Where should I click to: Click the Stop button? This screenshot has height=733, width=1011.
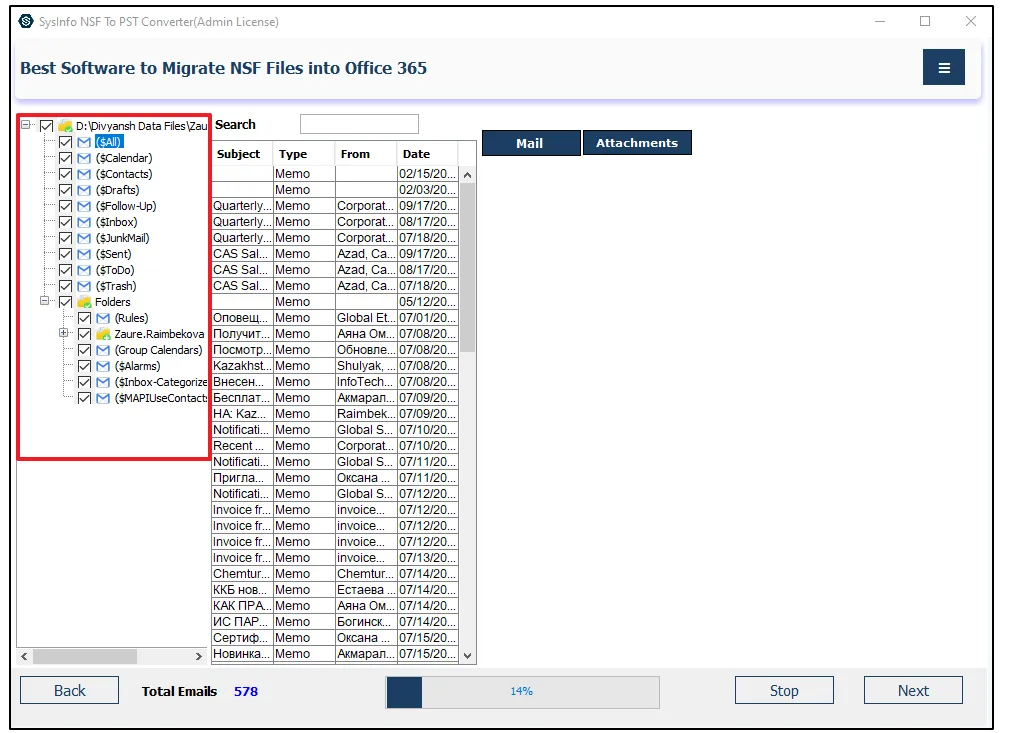pos(784,691)
